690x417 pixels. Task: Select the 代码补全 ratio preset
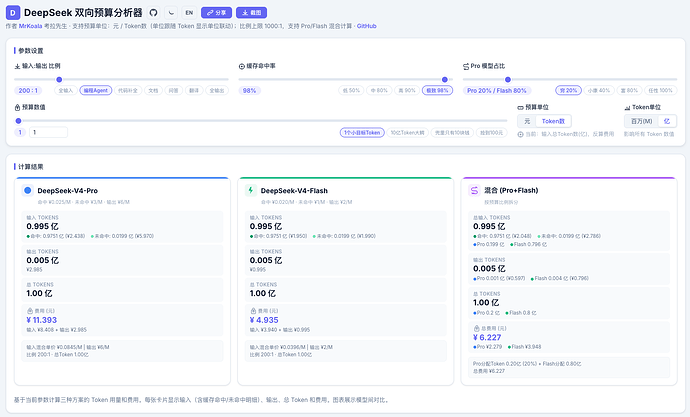pyautogui.click(x=128, y=91)
